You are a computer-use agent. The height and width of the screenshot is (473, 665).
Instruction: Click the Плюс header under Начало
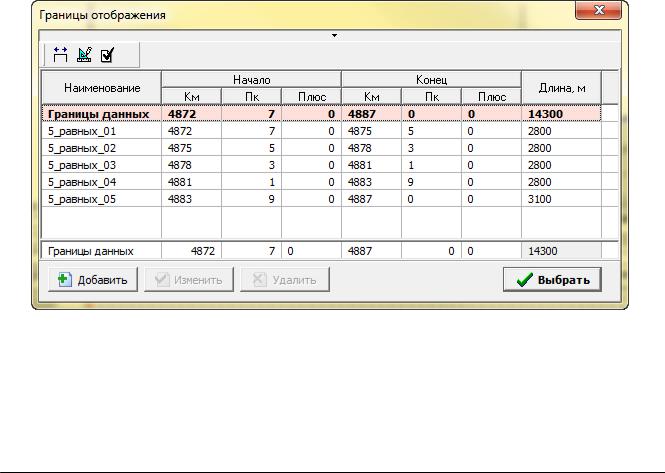pos(312,97)
